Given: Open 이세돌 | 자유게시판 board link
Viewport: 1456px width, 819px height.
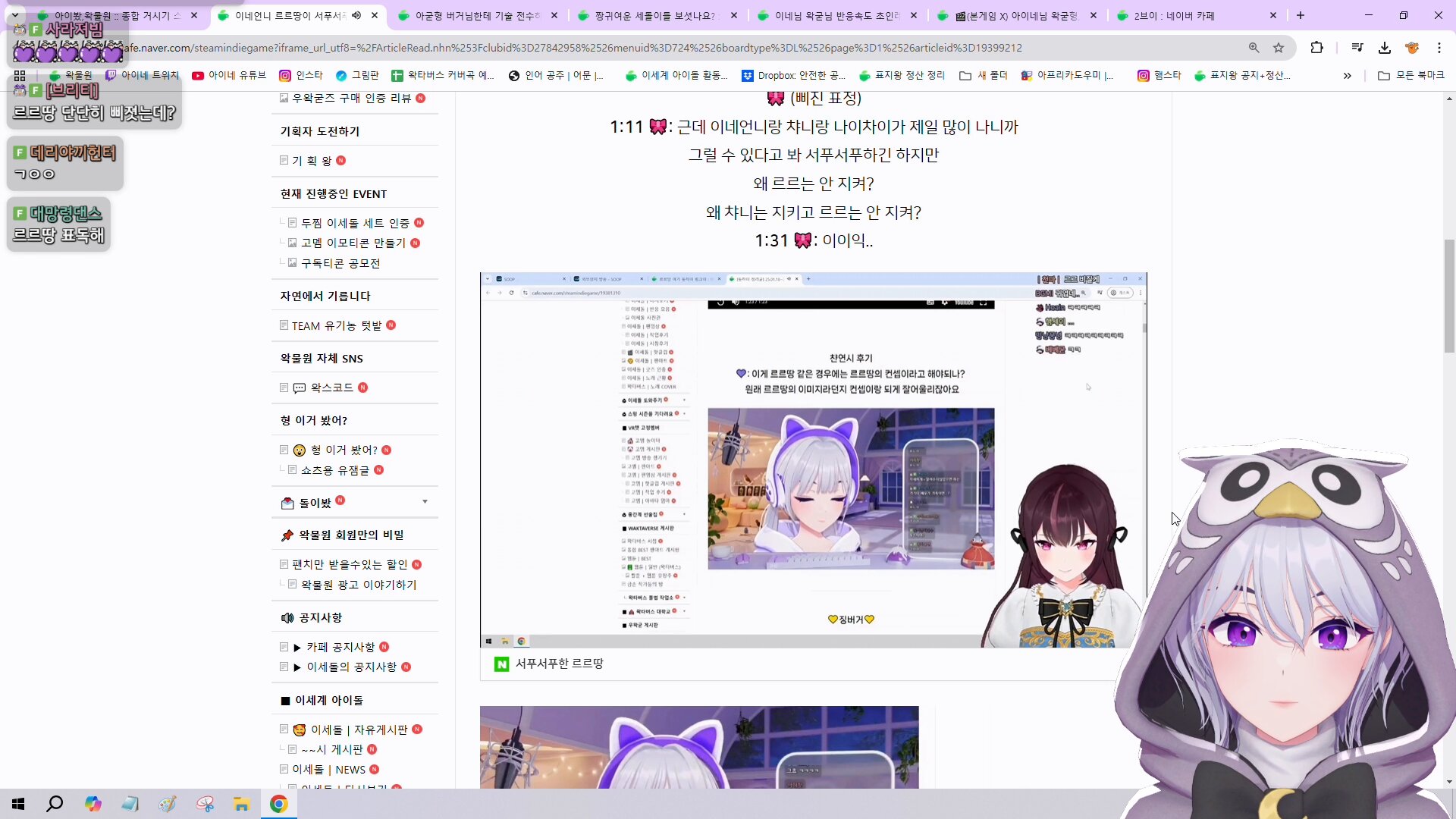Looking at the screenshot, I should (359, 730).
